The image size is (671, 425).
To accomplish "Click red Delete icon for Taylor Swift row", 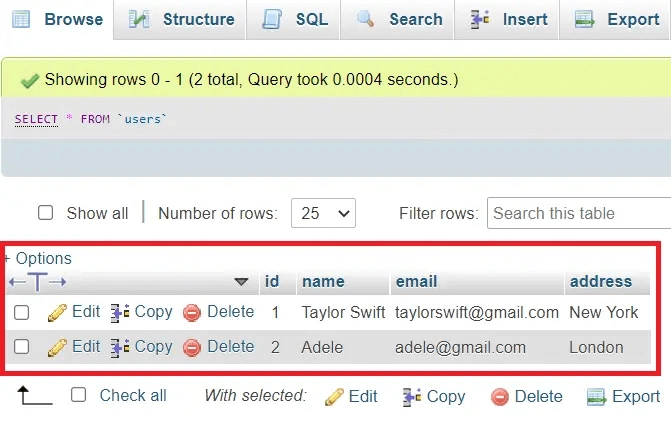I will (192, 312).
